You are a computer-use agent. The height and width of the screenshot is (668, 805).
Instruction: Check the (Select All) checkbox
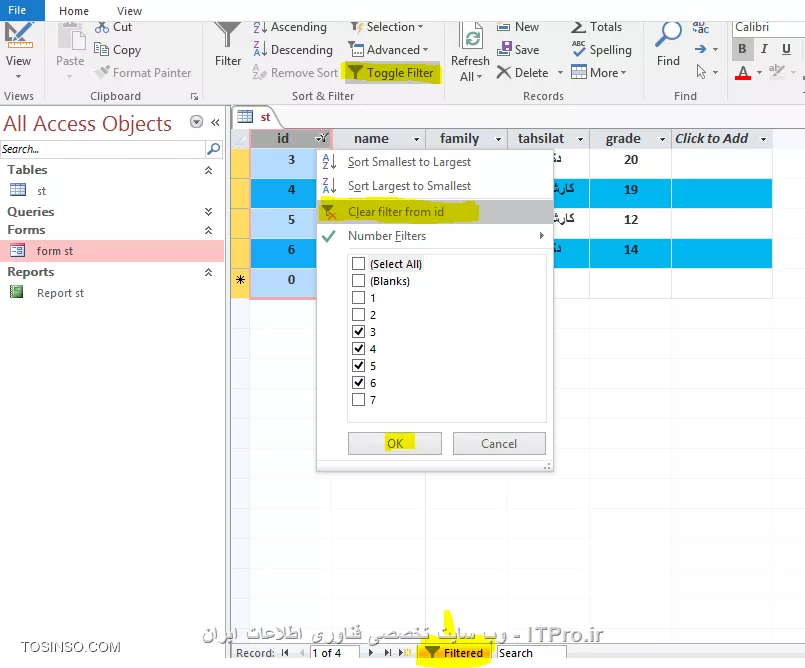click(358, 264)
